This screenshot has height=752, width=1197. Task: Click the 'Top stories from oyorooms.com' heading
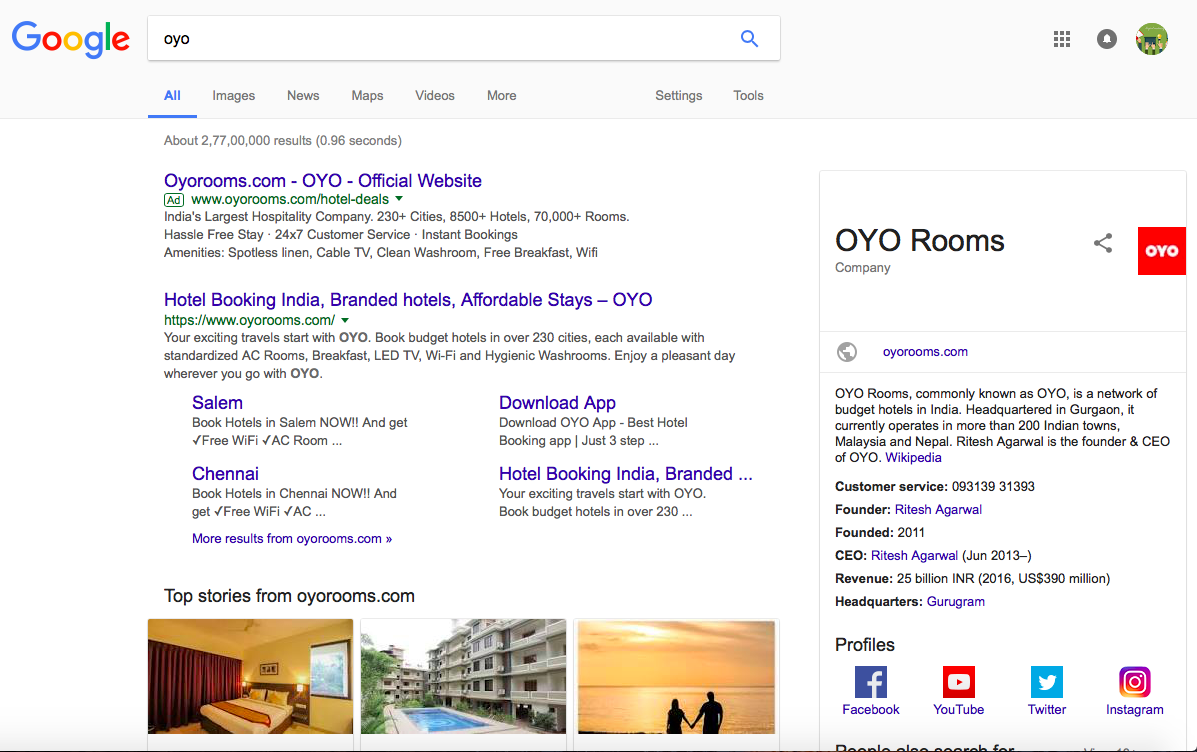pyautogui.click(x=289, y=596)
